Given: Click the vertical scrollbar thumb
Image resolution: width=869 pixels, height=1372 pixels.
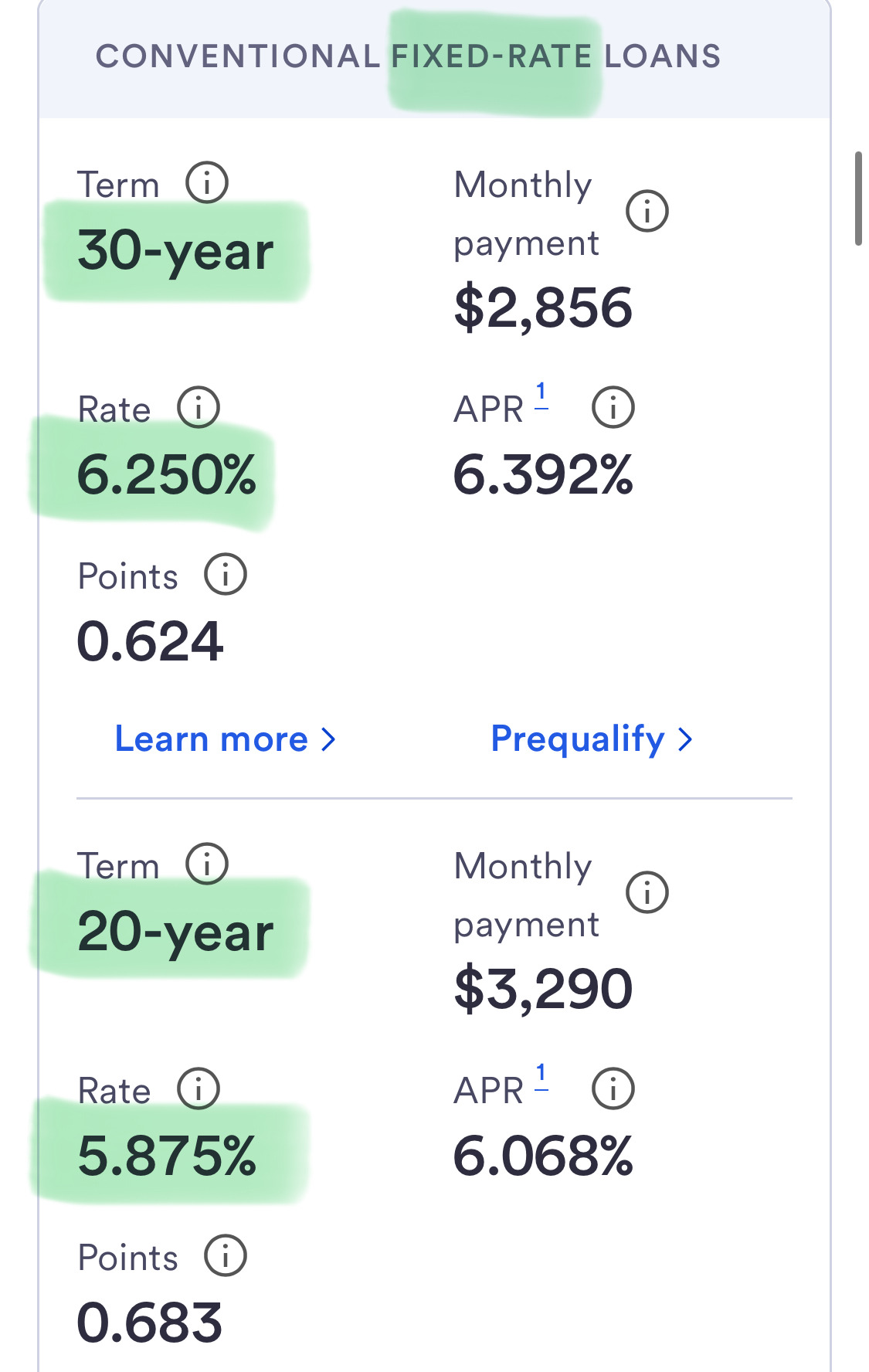Looking at the screenshot, I should click(x=857, y=199).
